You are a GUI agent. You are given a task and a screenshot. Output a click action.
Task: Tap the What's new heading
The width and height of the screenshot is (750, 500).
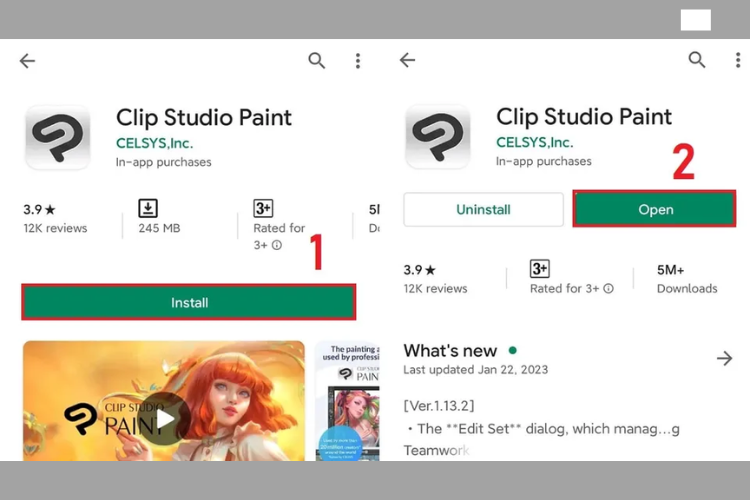pyautogui.click(x=450, y=351)
